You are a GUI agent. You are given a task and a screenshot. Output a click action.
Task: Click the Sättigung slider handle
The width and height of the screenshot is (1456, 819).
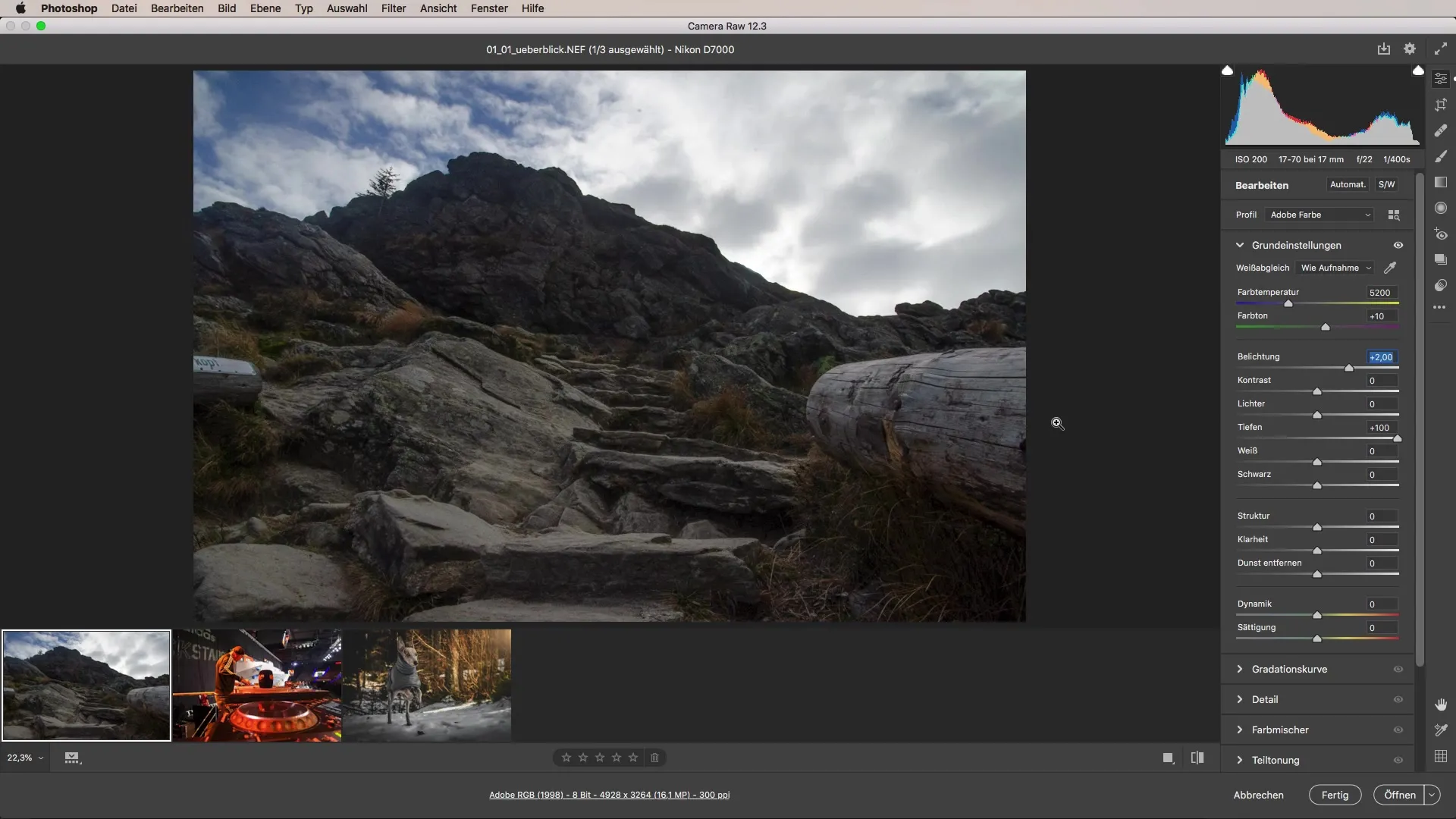pyautogui.click(x=1317, y=639)
